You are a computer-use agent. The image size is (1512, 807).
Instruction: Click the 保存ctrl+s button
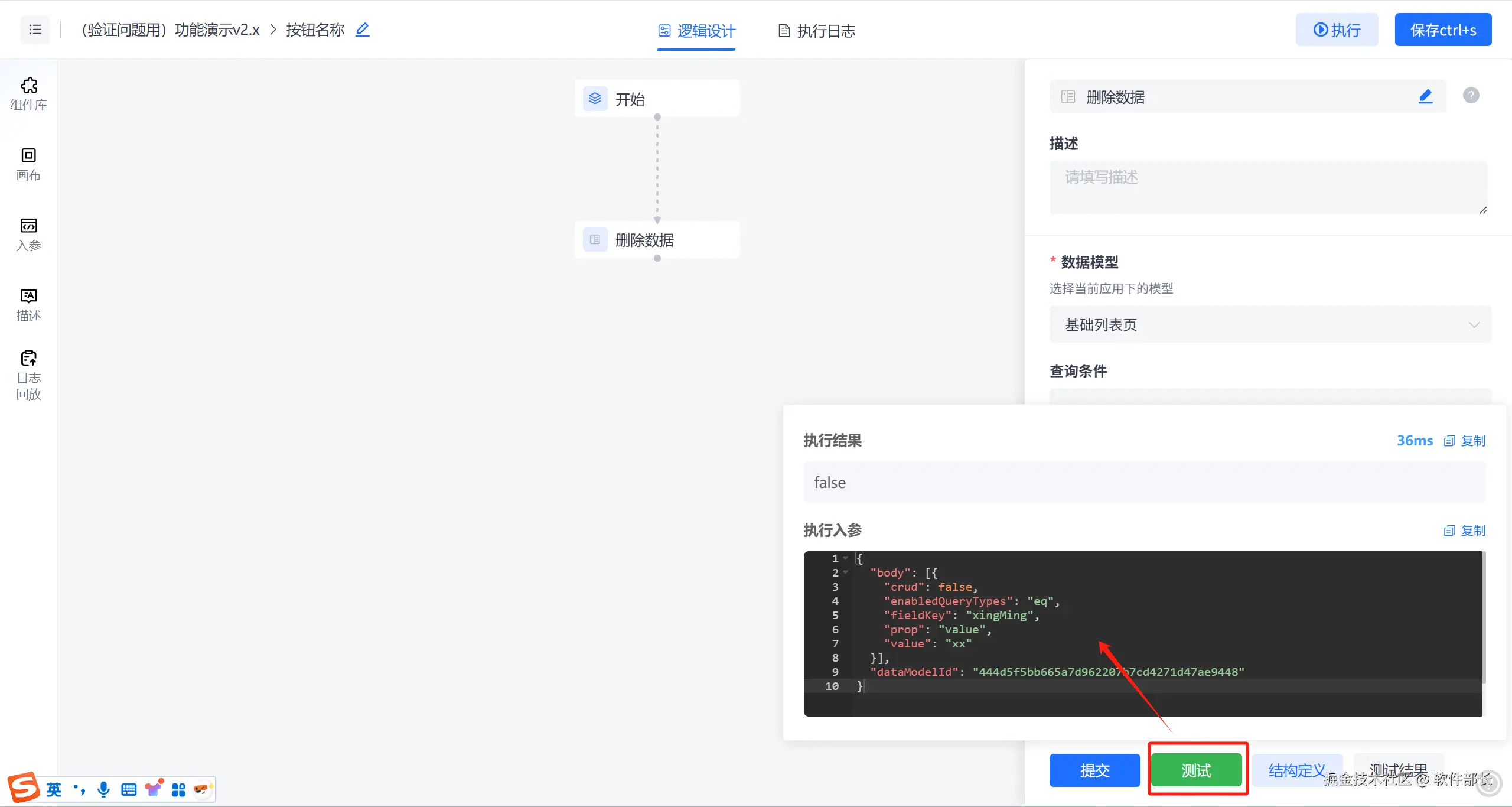coord(1442,30)
